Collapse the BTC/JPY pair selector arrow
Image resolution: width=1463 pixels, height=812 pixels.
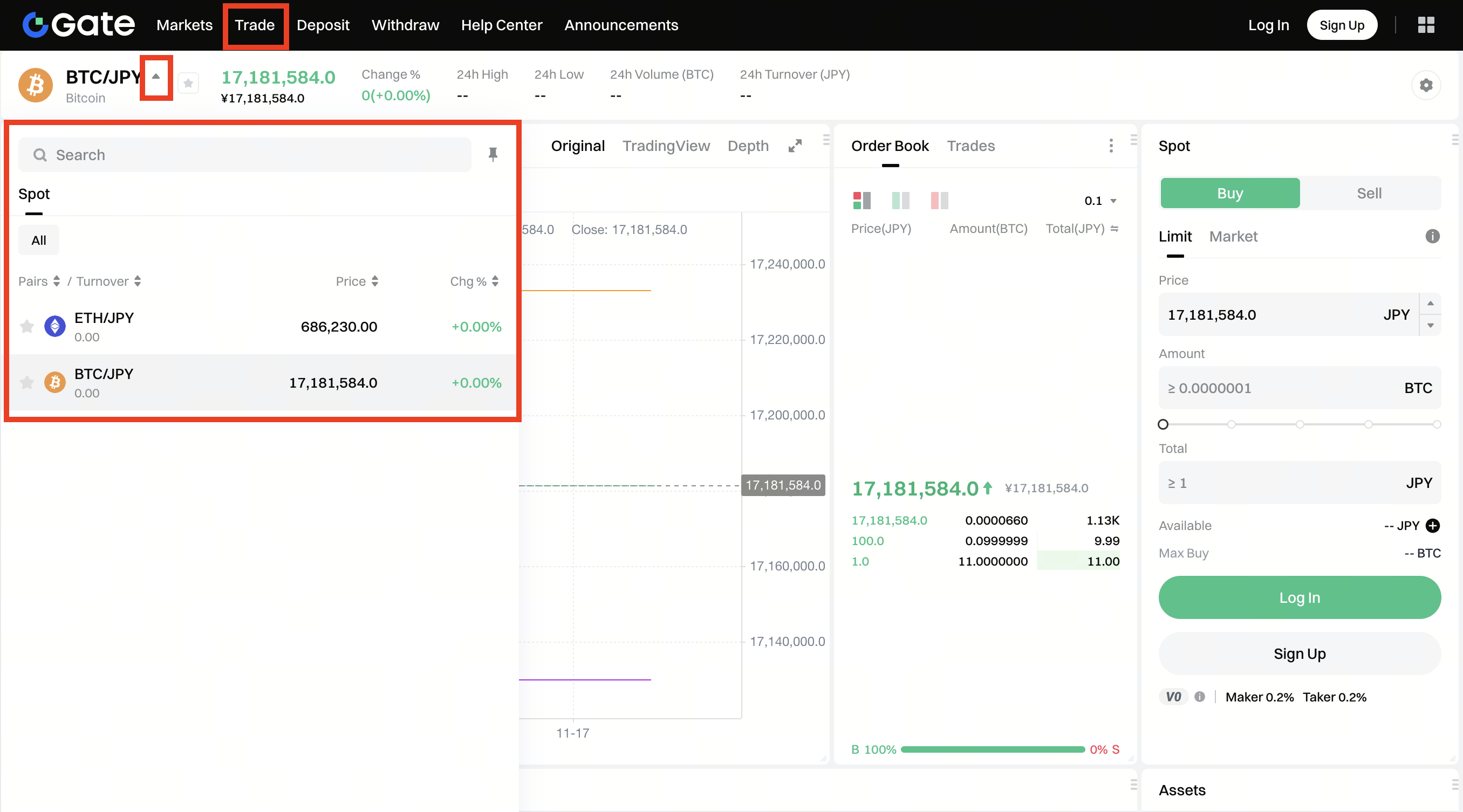(155, 77)
